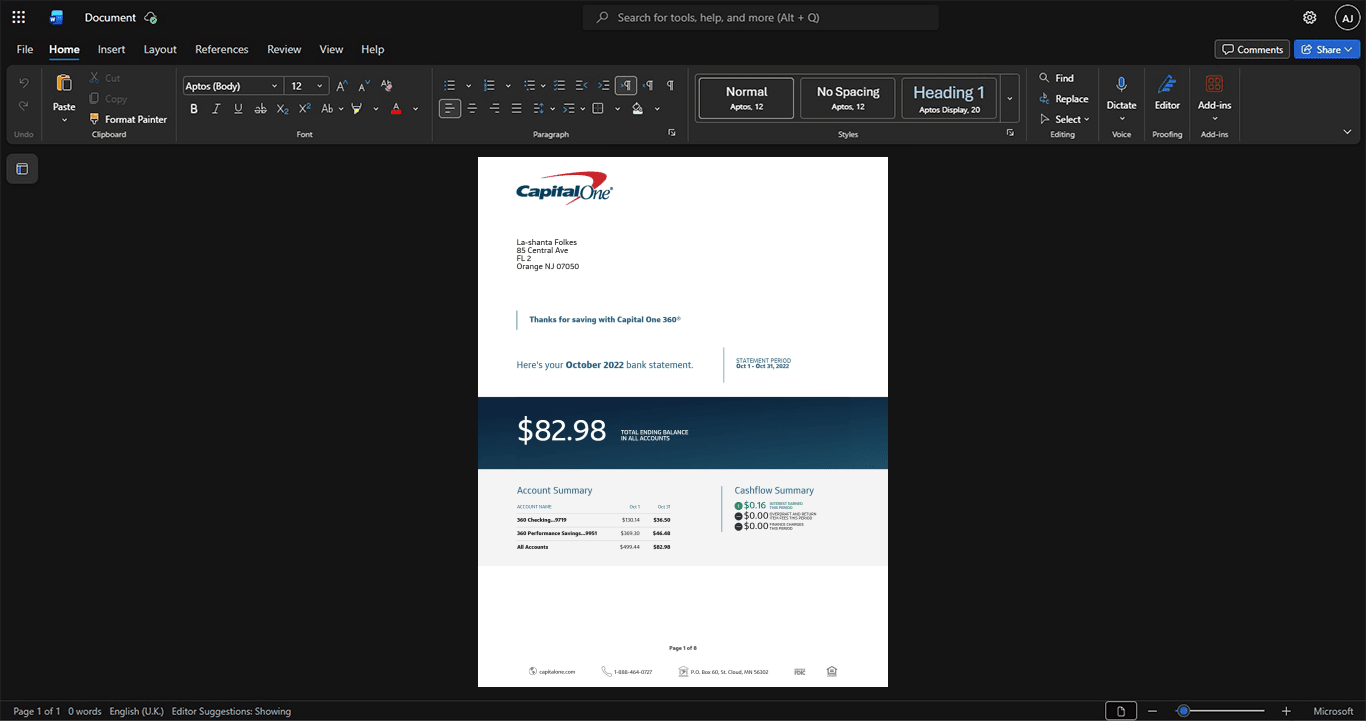Image resolution: width=1366 pixels, height=721 pixels.
Task: Justify paragraph text
Action: tap(516, 109)
